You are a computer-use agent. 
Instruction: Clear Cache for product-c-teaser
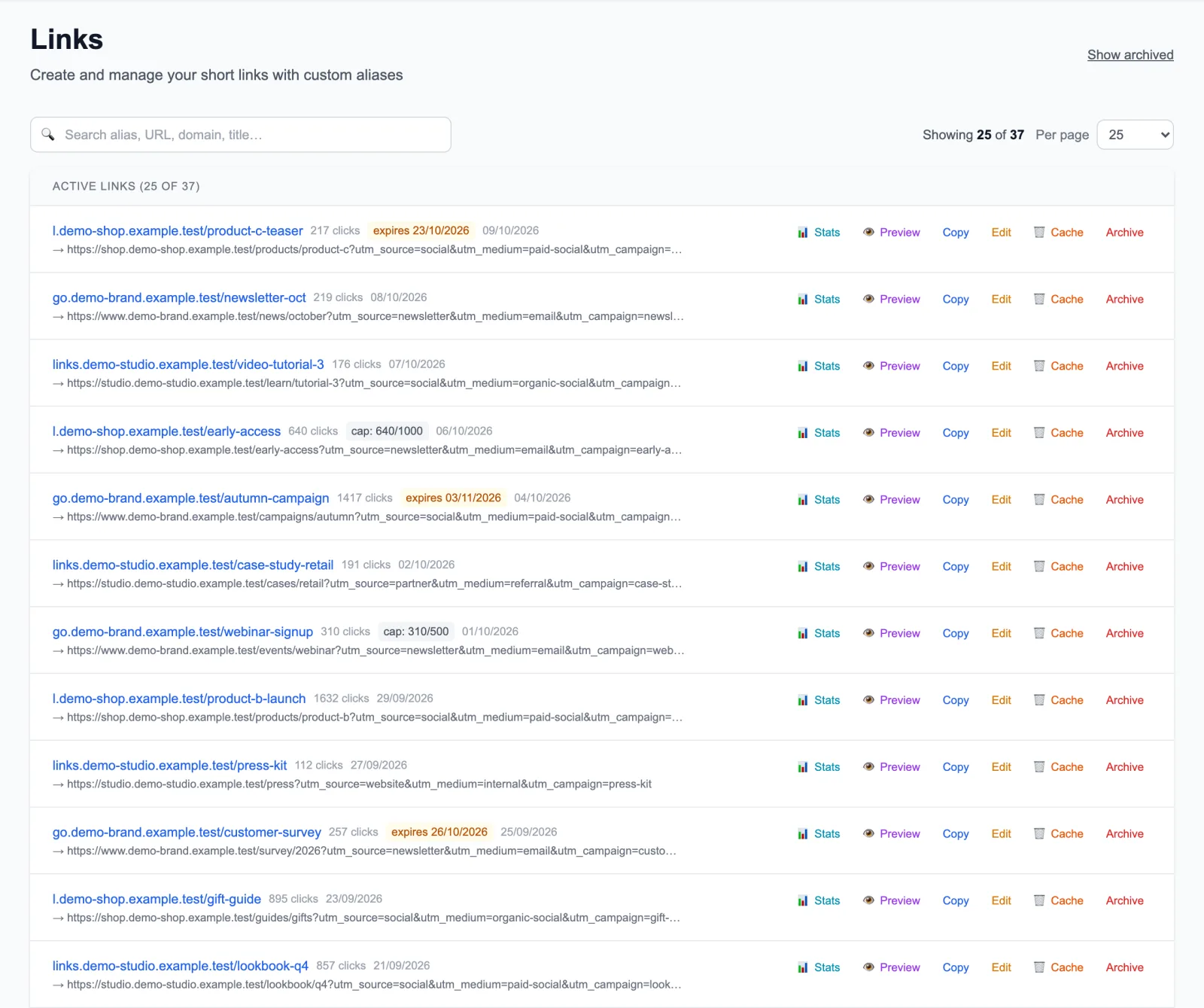[x=1058, y=233]
